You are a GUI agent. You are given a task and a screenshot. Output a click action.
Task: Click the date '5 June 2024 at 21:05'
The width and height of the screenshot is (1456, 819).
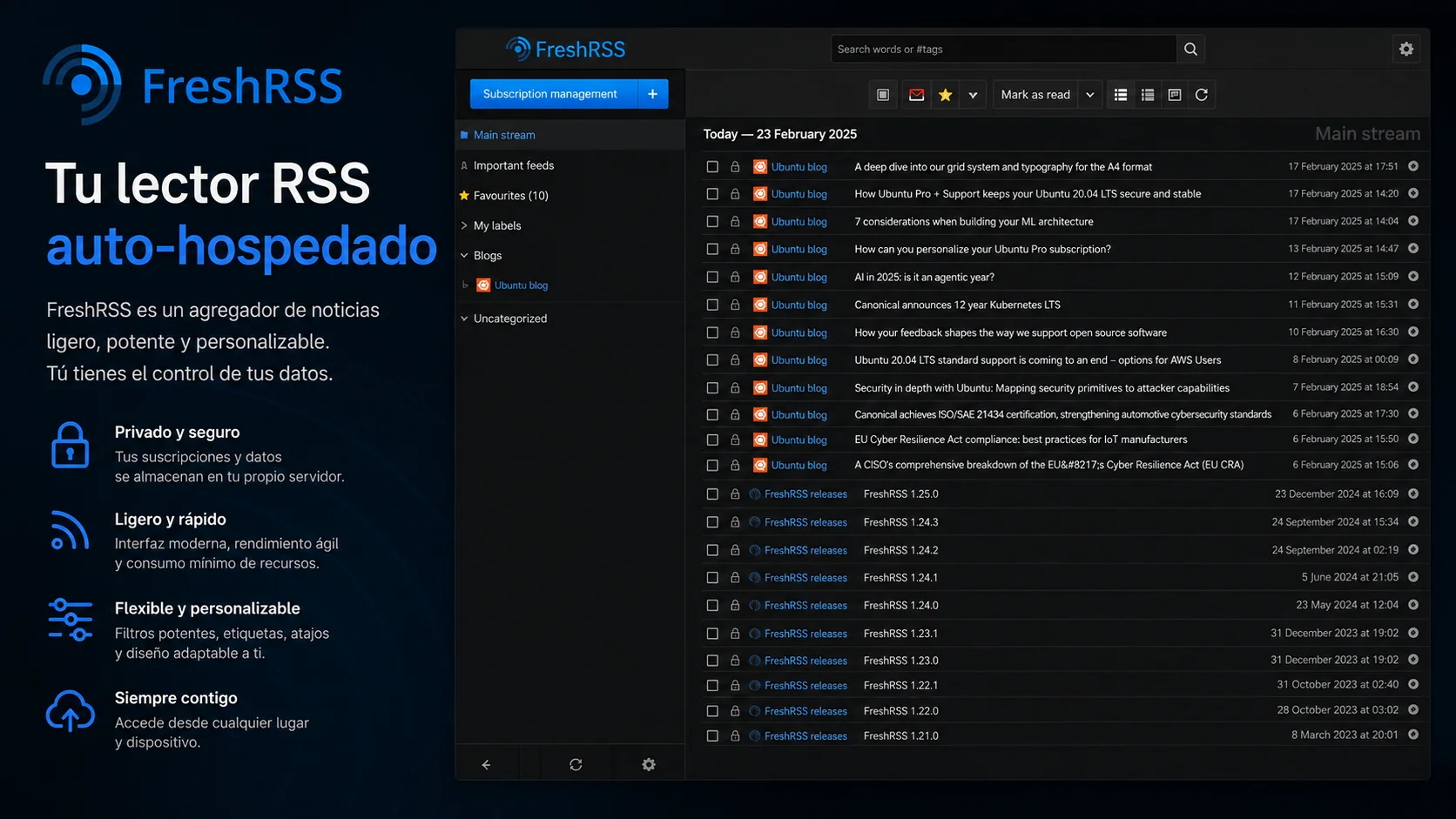1350,577
